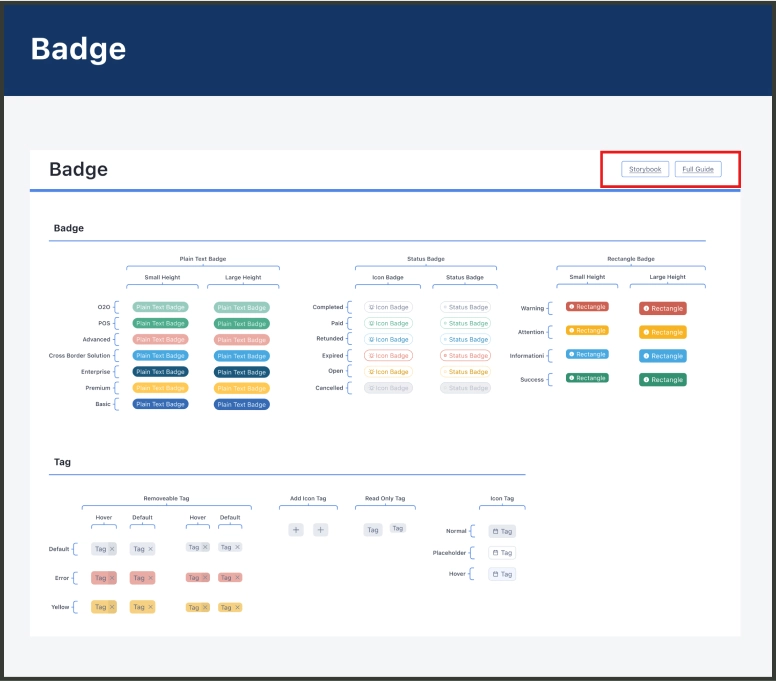Select the large-height Premium Plain Text Badge
The image size is (776, 681).
click(242, 389)
